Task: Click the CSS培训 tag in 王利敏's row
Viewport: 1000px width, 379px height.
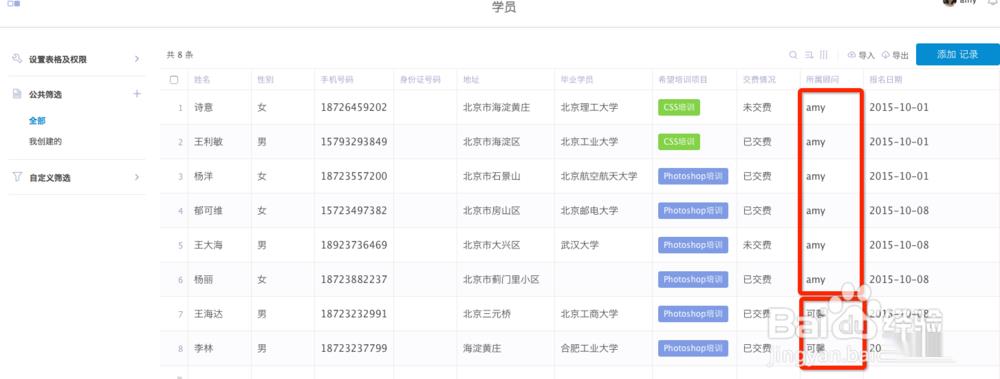Action: 679,142
